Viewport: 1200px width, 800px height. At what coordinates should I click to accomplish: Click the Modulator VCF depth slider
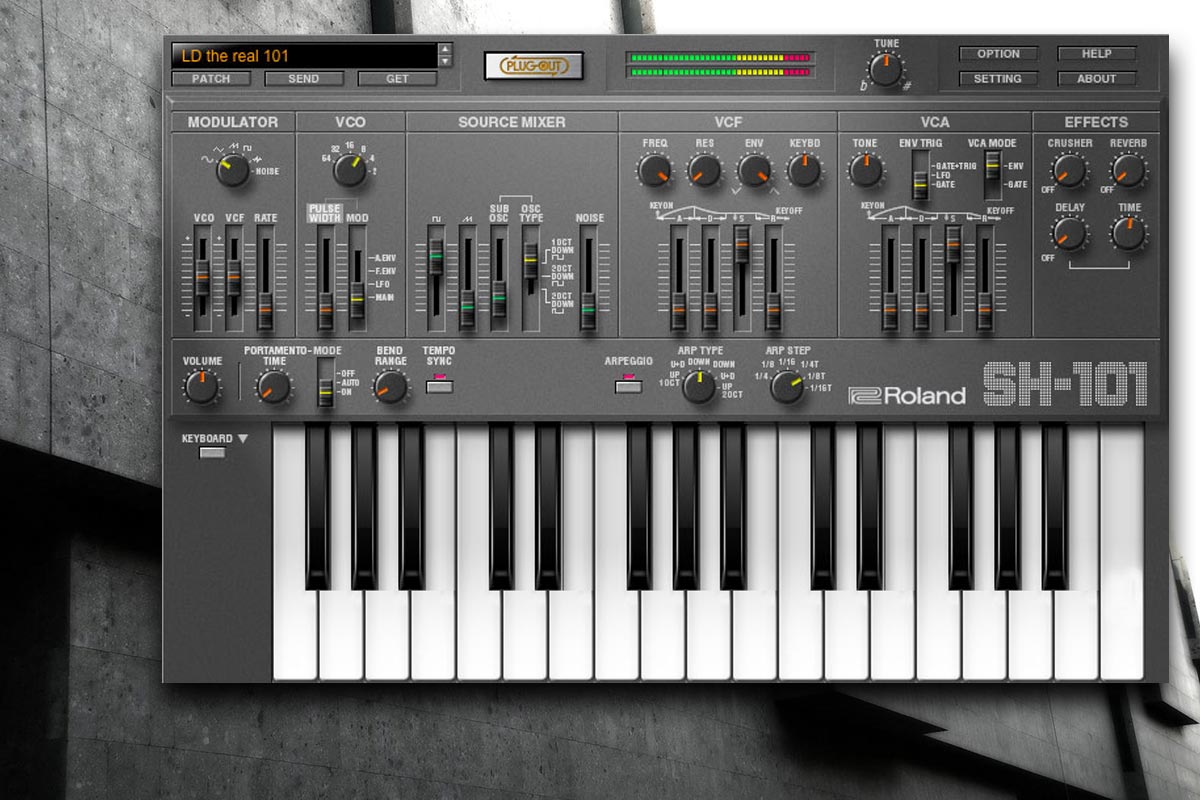click(x=234, y=277)
